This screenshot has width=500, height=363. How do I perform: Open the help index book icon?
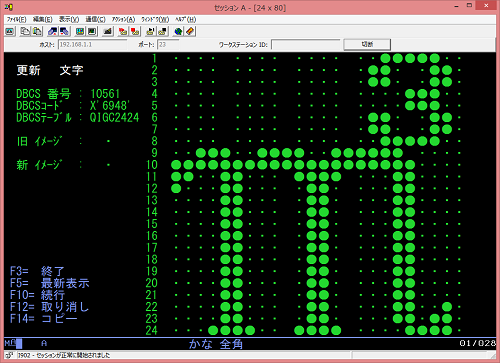[x=190, y=32]
